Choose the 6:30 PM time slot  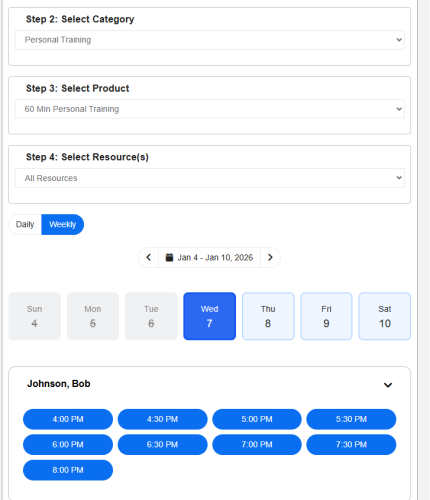[x=163, y=445]
